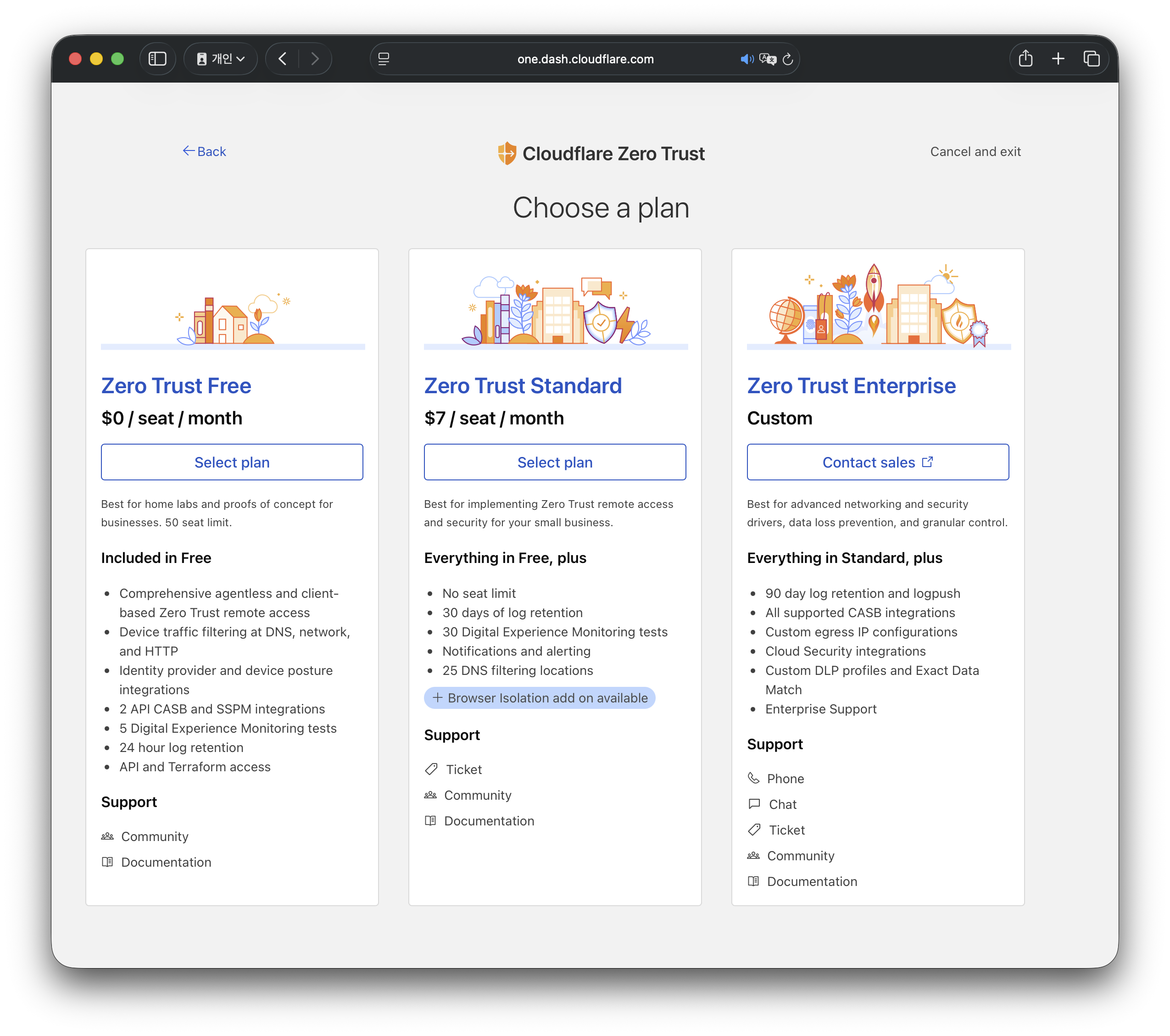Mute tab audio via speaker icon
The width and height of the screenshot is (1170, 1036).
click(747, 59)
